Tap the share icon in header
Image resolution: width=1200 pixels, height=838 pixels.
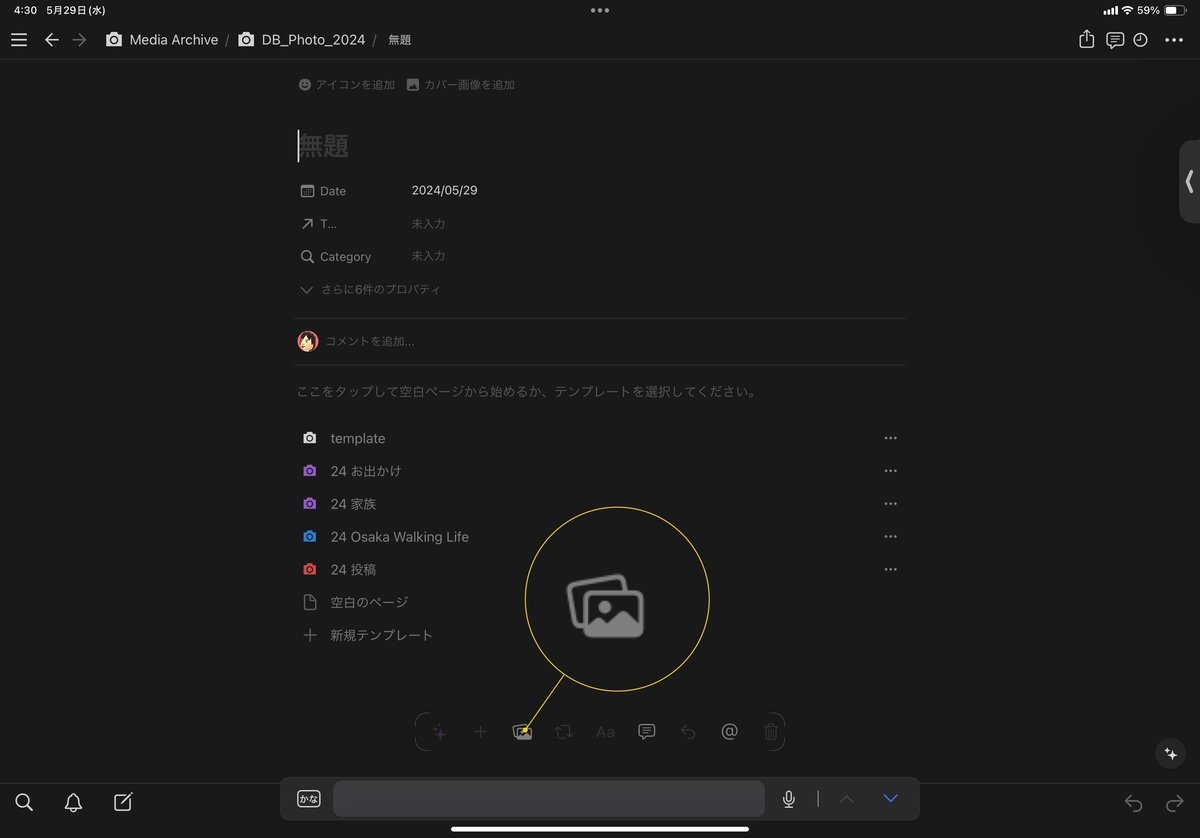(x=1087, y=40)
